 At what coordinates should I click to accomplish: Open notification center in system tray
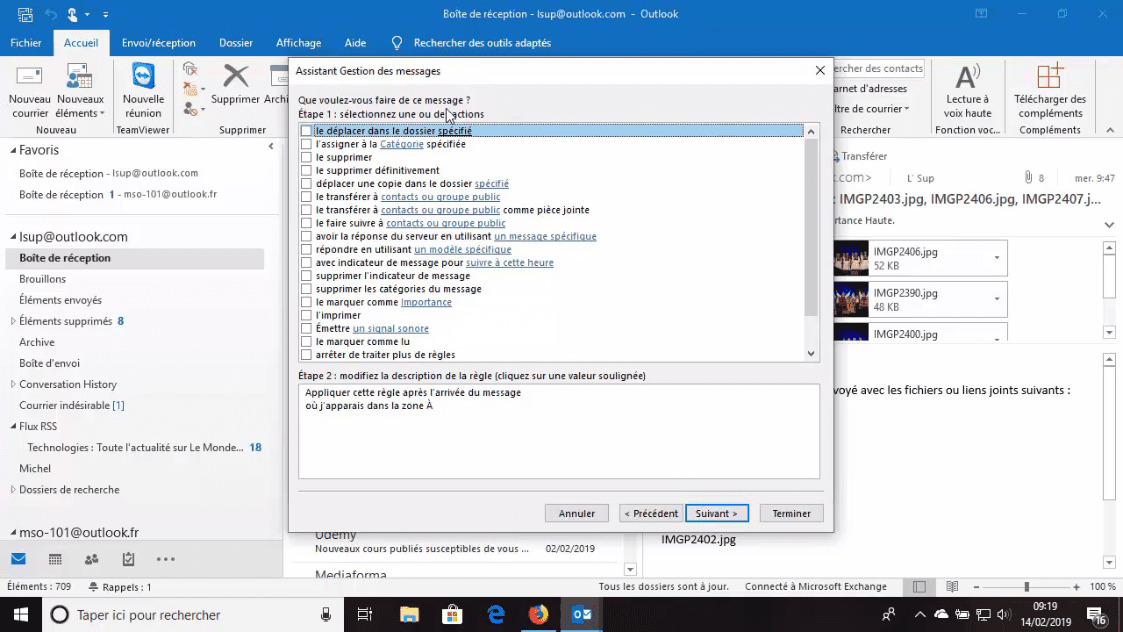pos(1097,615)
